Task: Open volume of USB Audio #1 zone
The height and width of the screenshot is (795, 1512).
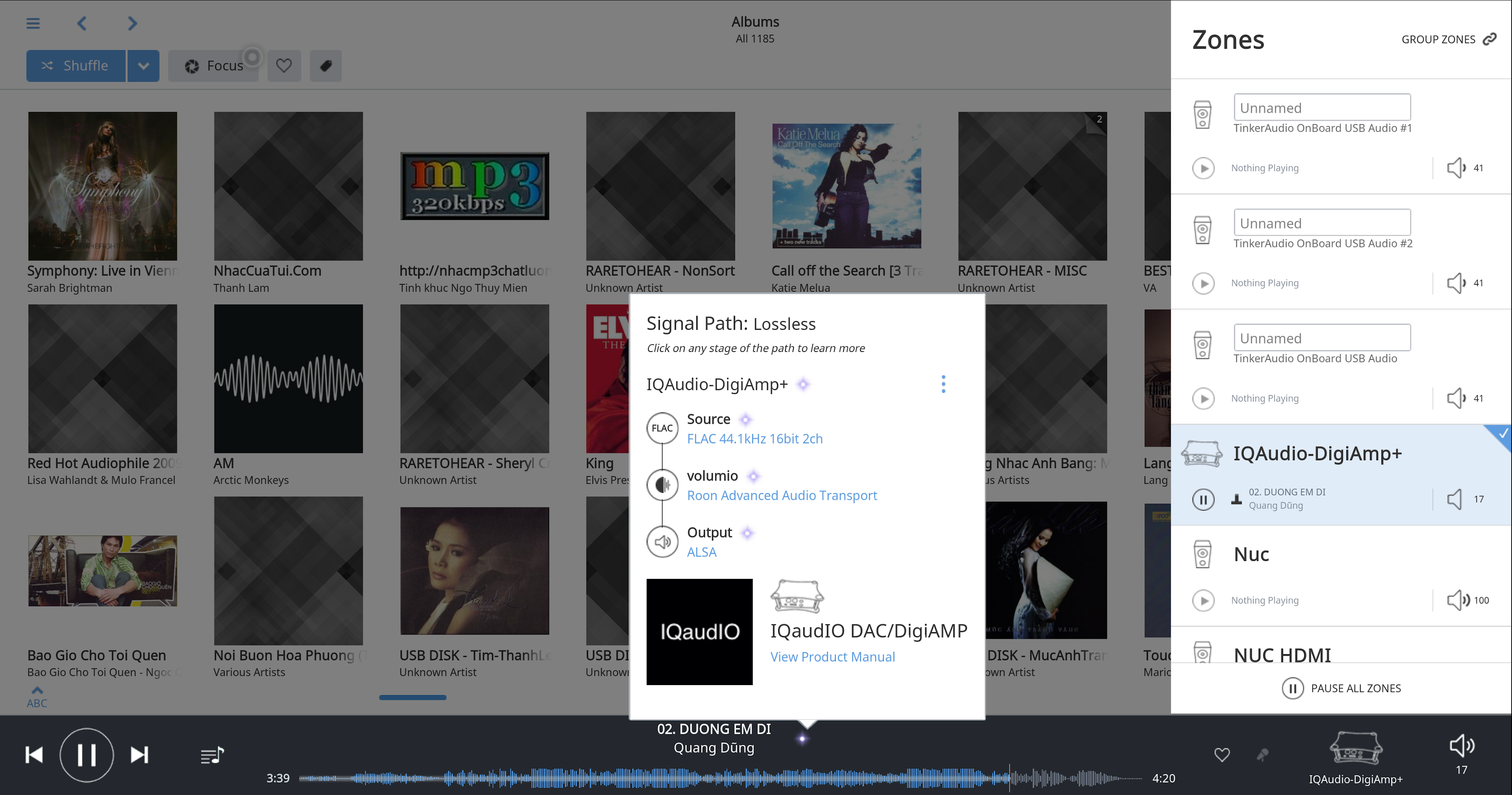Action: click(1464, 168)
